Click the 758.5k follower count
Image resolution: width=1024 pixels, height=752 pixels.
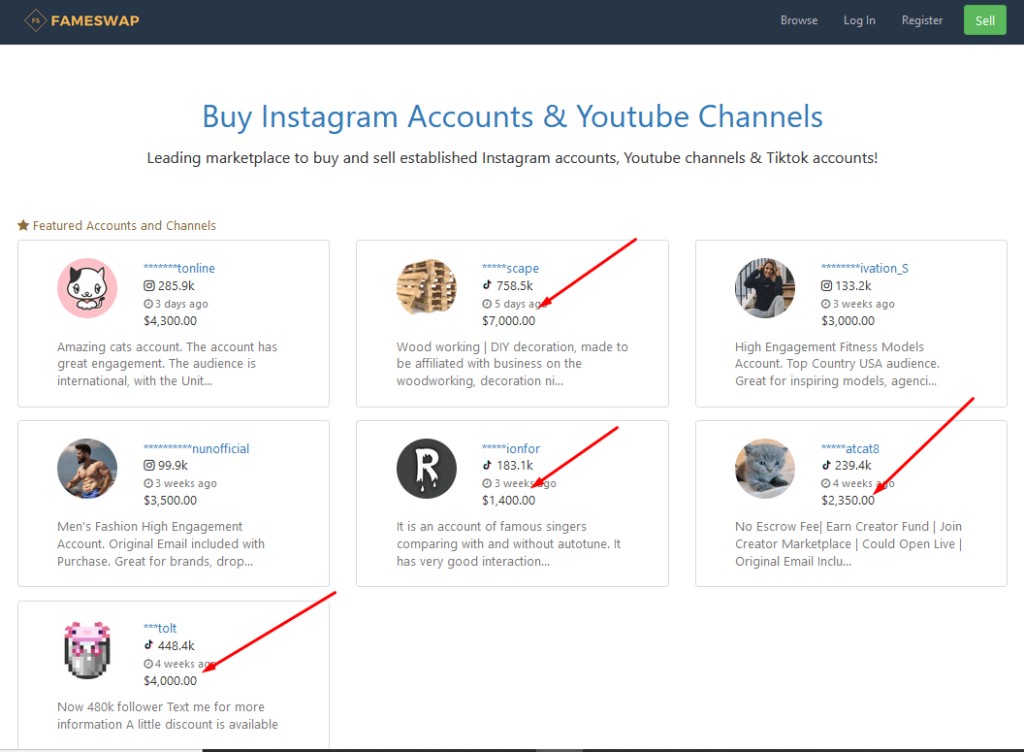click(515, 286)
